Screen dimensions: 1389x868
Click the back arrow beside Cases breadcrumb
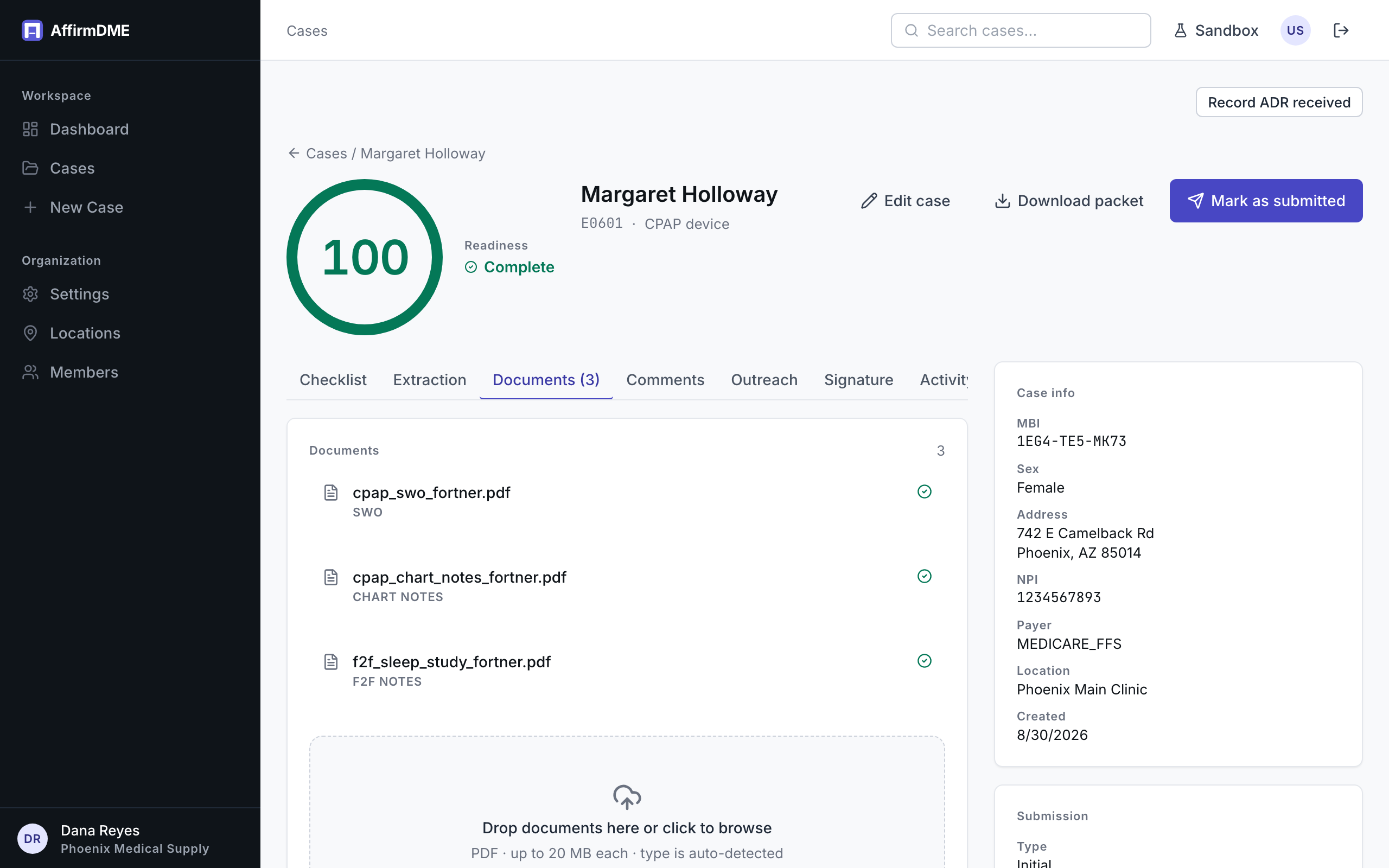tap(294, 154)
